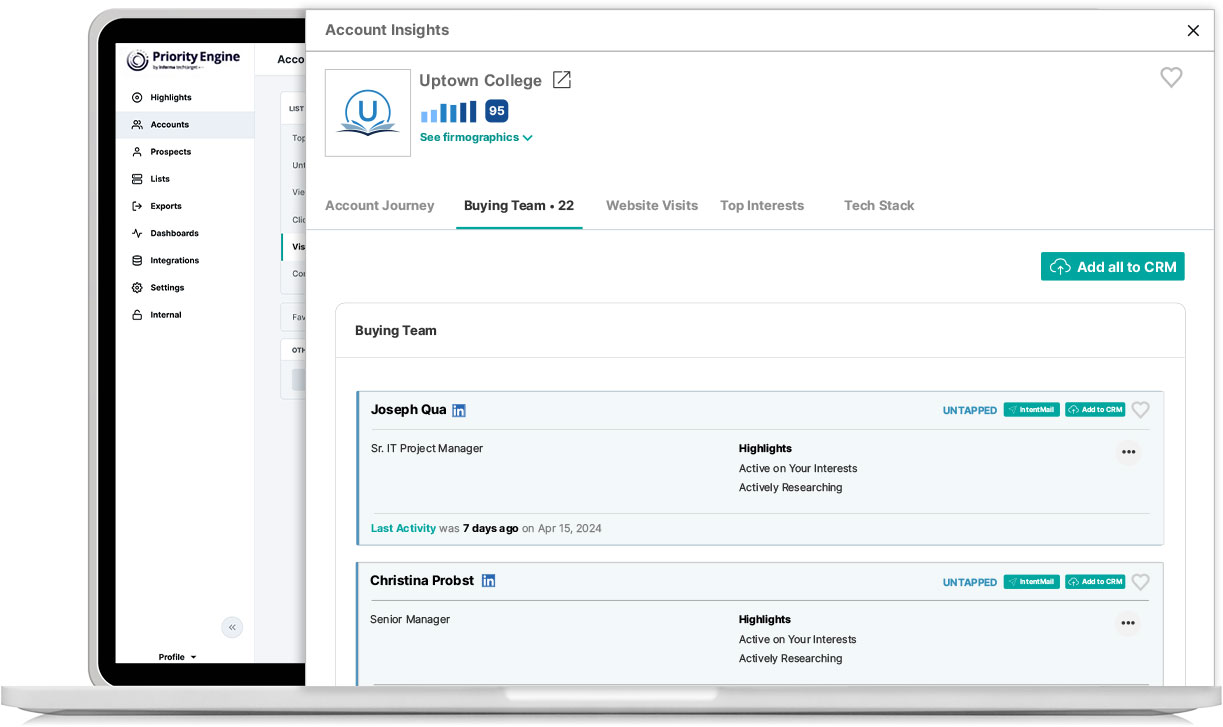Click Christina Probst's UNTAPPED status label
The height and width of the screenshot is (727, 1223).
coord(970,581)
